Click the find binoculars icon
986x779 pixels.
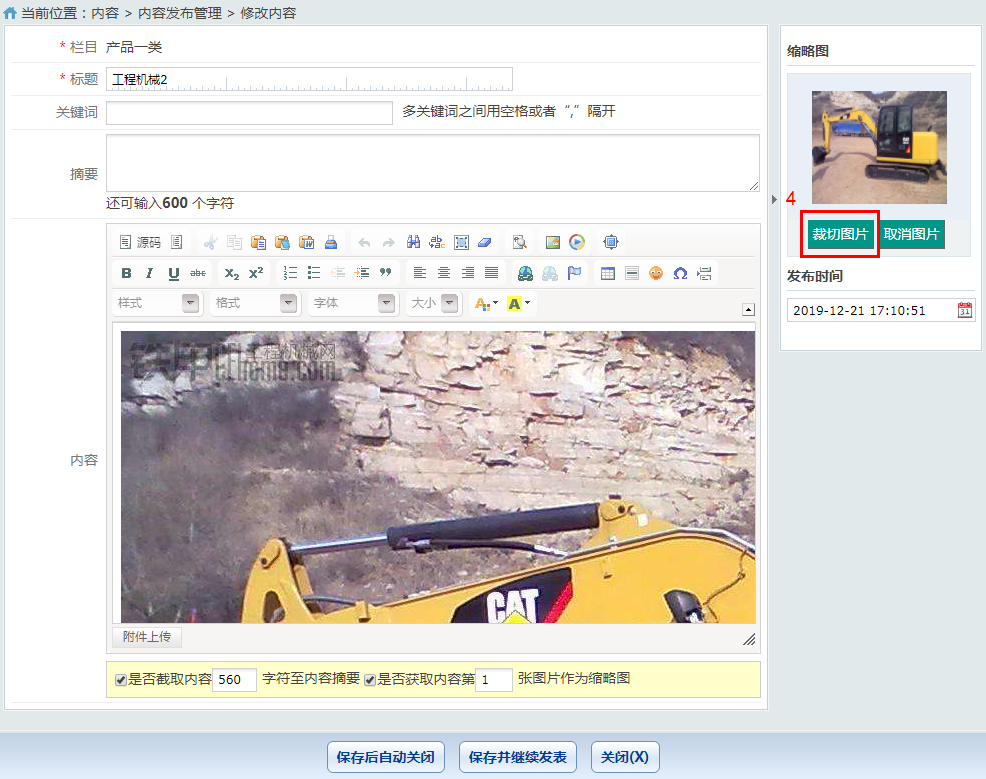click(413, 242)
